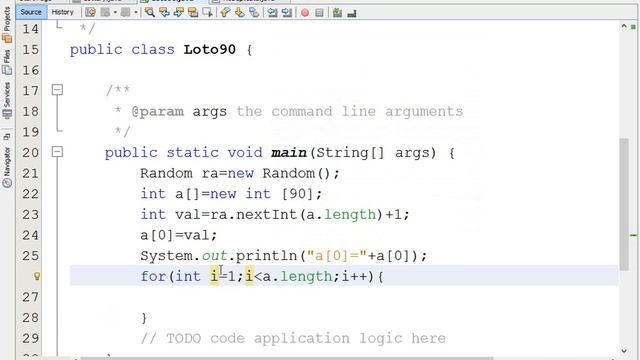
Task: Open the Forward navigation dropdown arrow
Action: [x=136, y=13]
